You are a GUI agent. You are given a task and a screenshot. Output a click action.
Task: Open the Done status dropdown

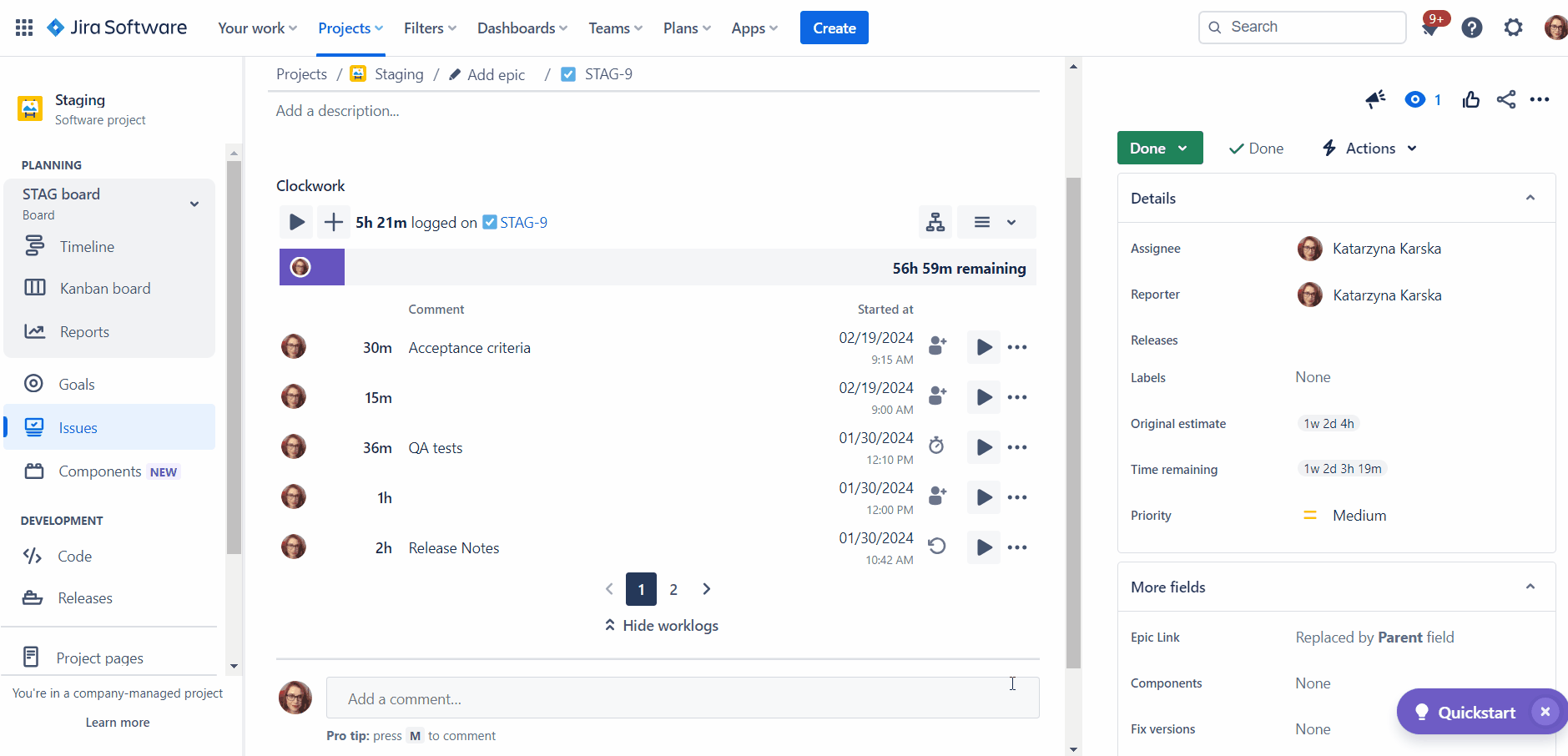[x=1159, y=148]
